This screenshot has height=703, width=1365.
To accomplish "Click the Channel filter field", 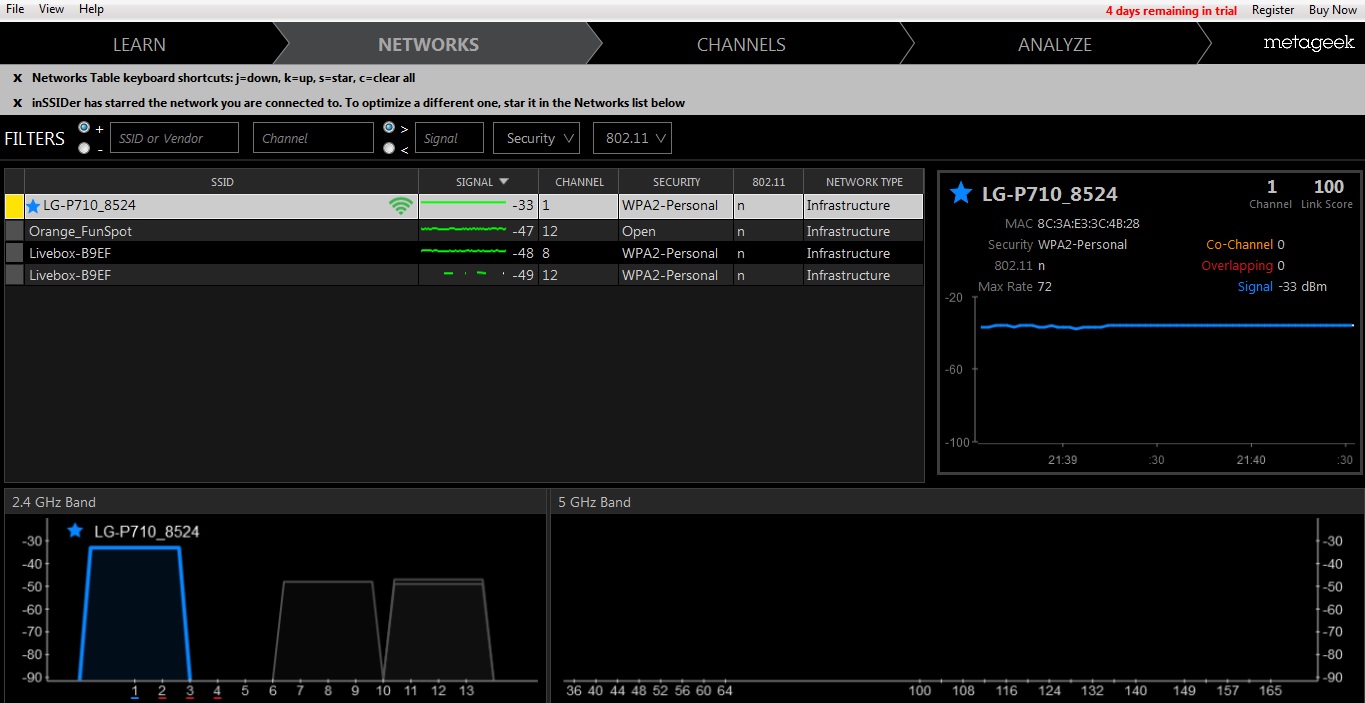I will 313,138.
